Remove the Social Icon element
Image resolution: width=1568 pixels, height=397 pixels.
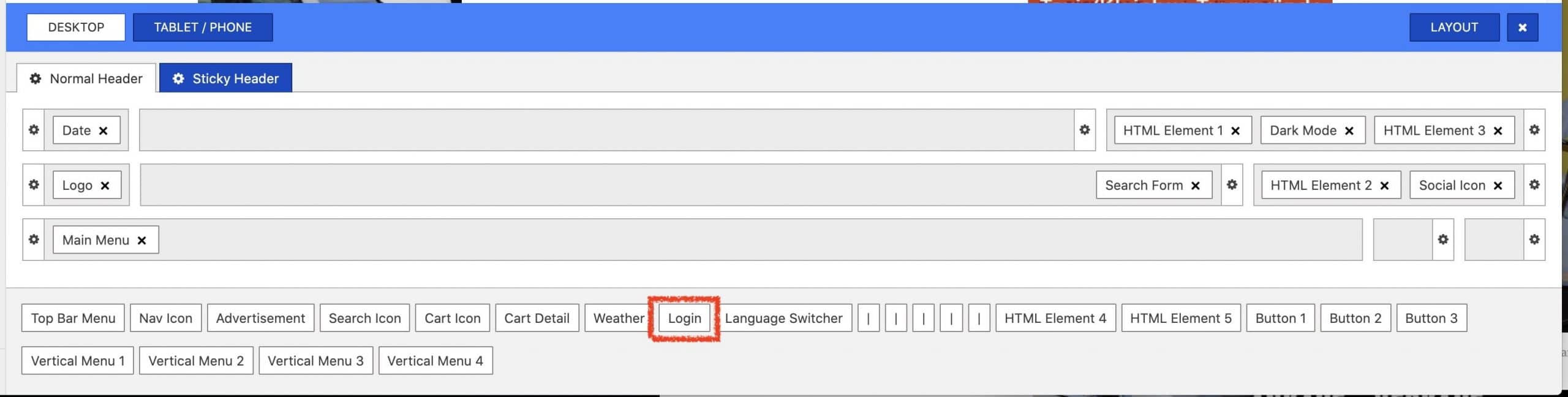click(1498, 186)
